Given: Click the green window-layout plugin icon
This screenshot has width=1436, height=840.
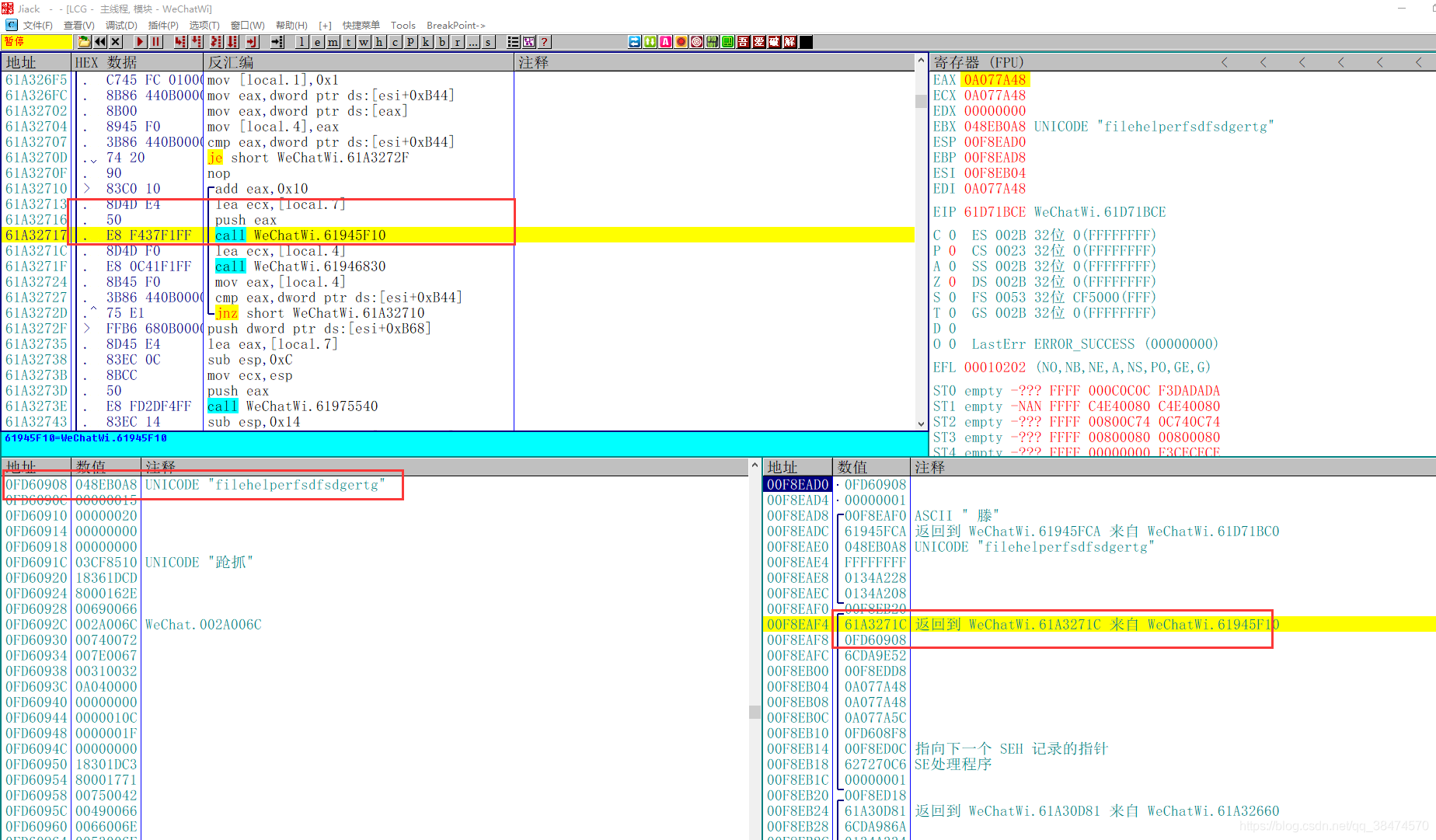Looking at the screenshot, I should click(728, 42).
